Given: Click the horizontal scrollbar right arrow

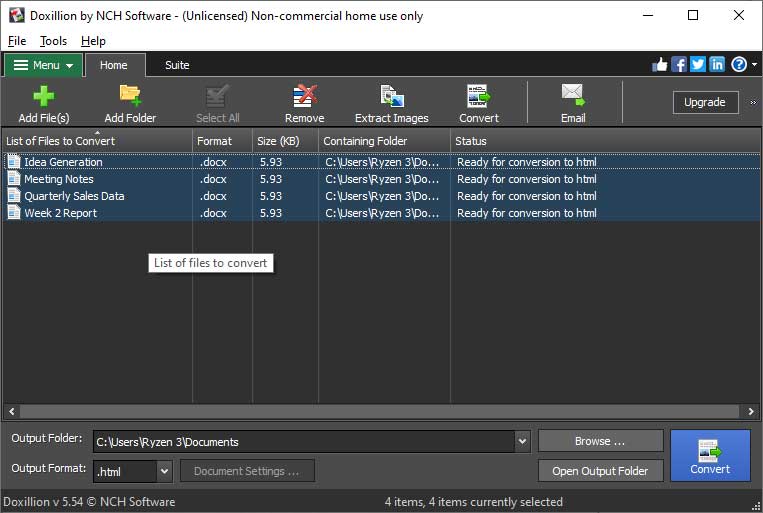Looking at the screenshot, I should 751,412.
